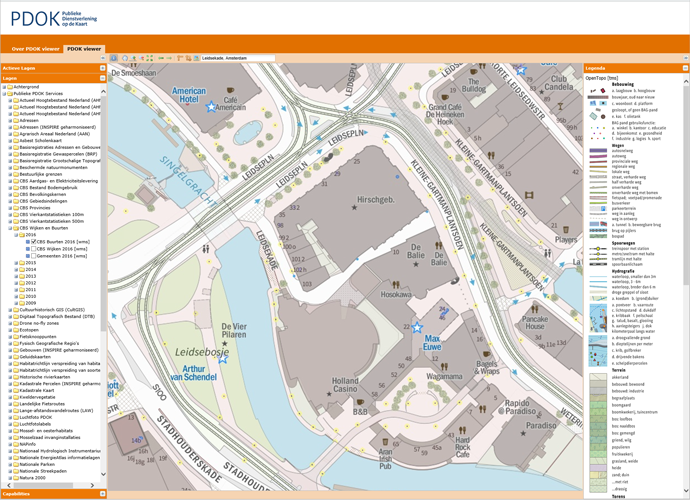
Task: Expand the 2009 folder node
Action: (x=16, y=303)
